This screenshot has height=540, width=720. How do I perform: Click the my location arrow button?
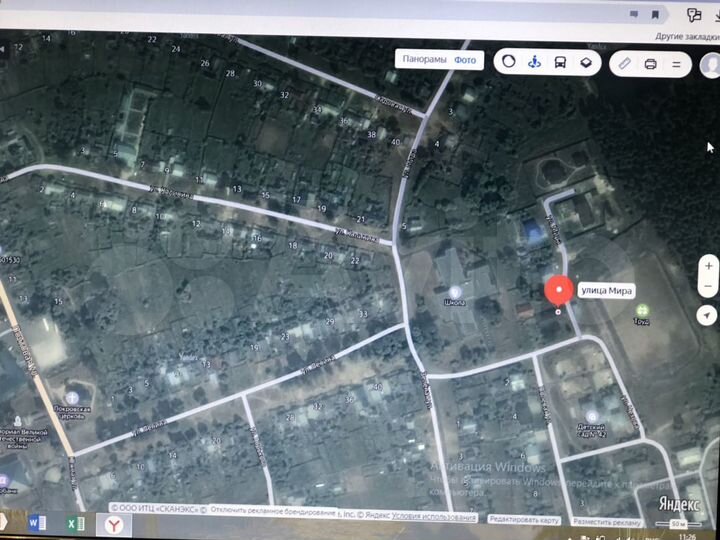(707, 315)
